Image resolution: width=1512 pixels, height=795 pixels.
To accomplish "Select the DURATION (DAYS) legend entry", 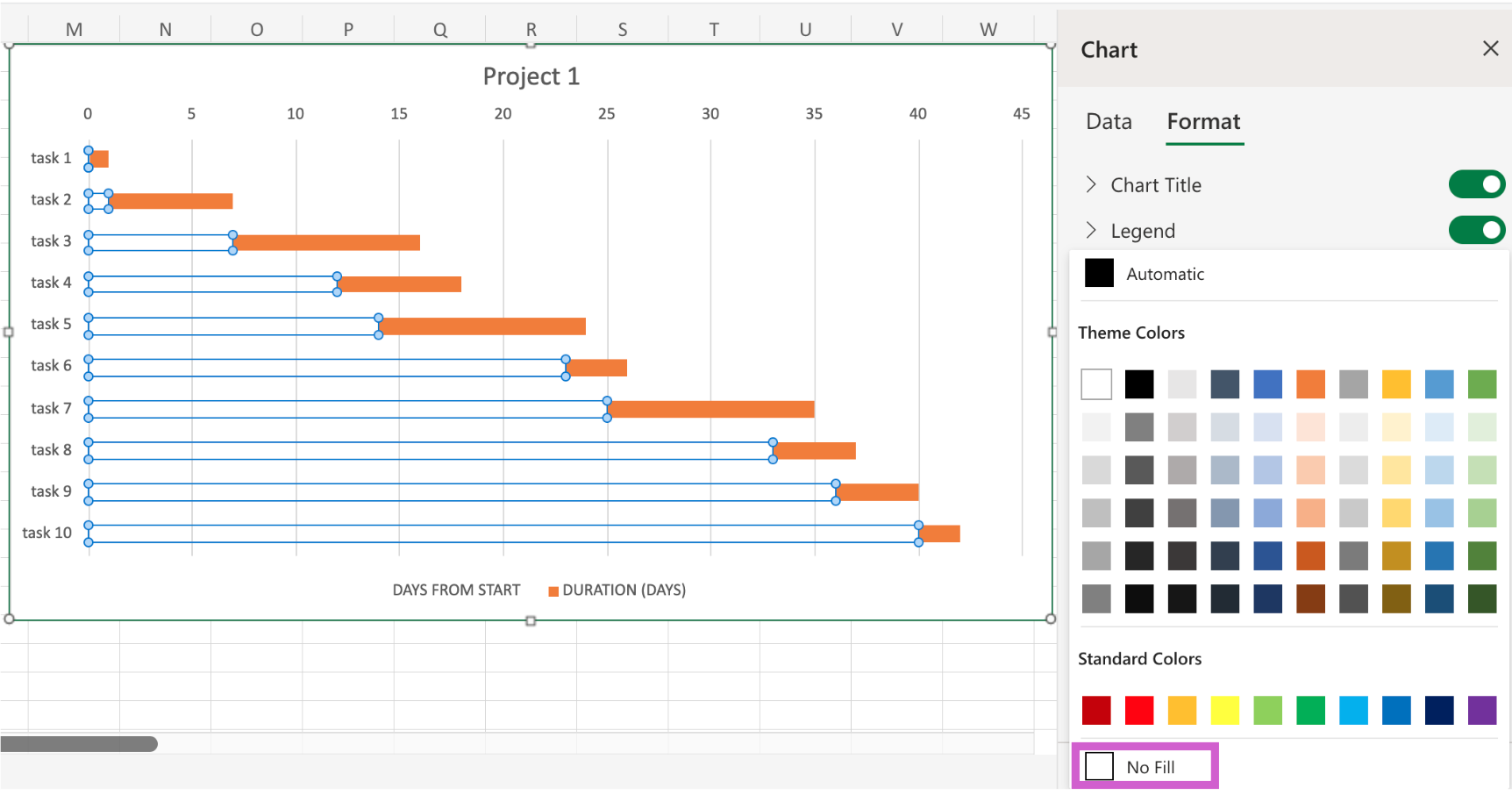I will pyautogui.click(x=623, y=591).
